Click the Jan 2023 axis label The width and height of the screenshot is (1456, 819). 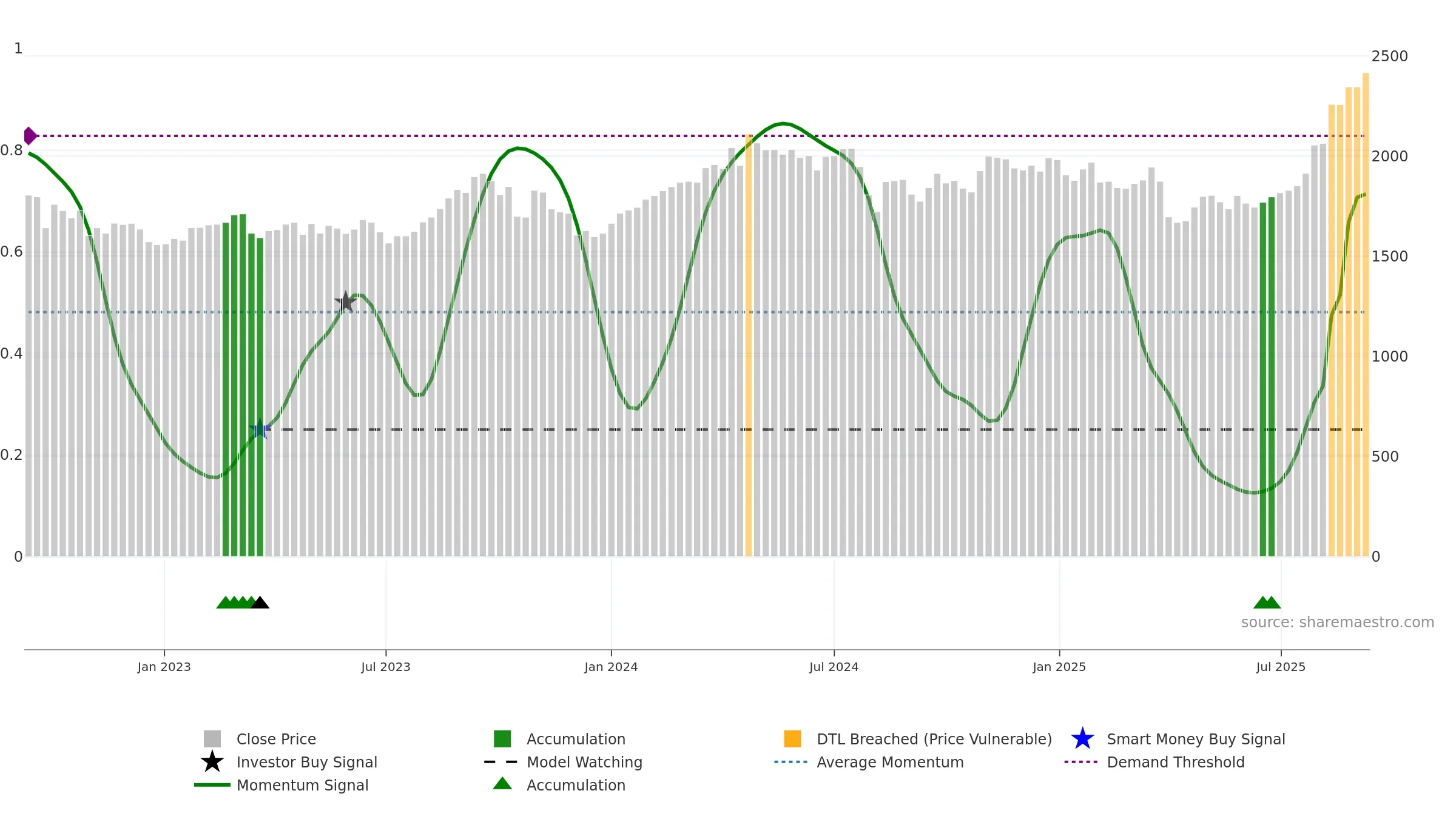tap(164, 667)
